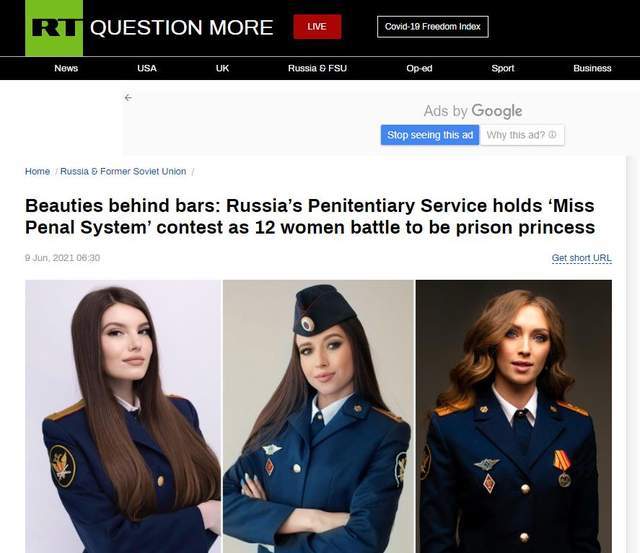Select the News menu item
640x553 pixels.
pyautogui.click(x=66, y=68)
